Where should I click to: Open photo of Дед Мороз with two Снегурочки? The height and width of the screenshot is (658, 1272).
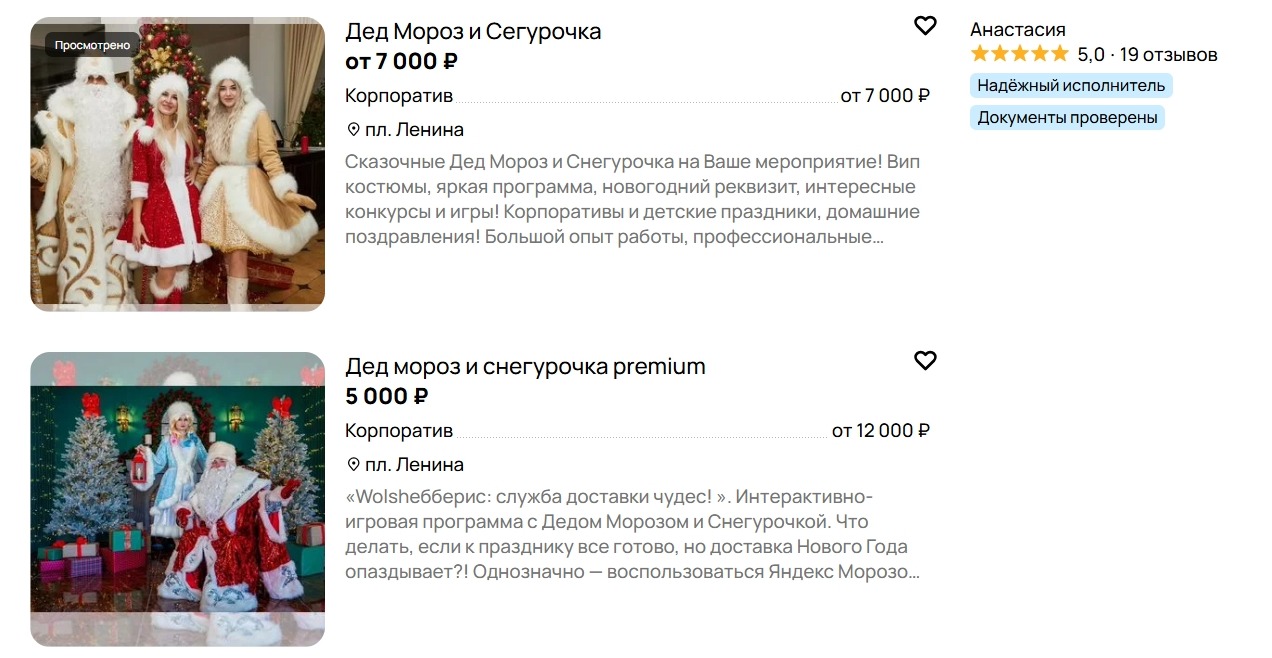pos(178,164)
